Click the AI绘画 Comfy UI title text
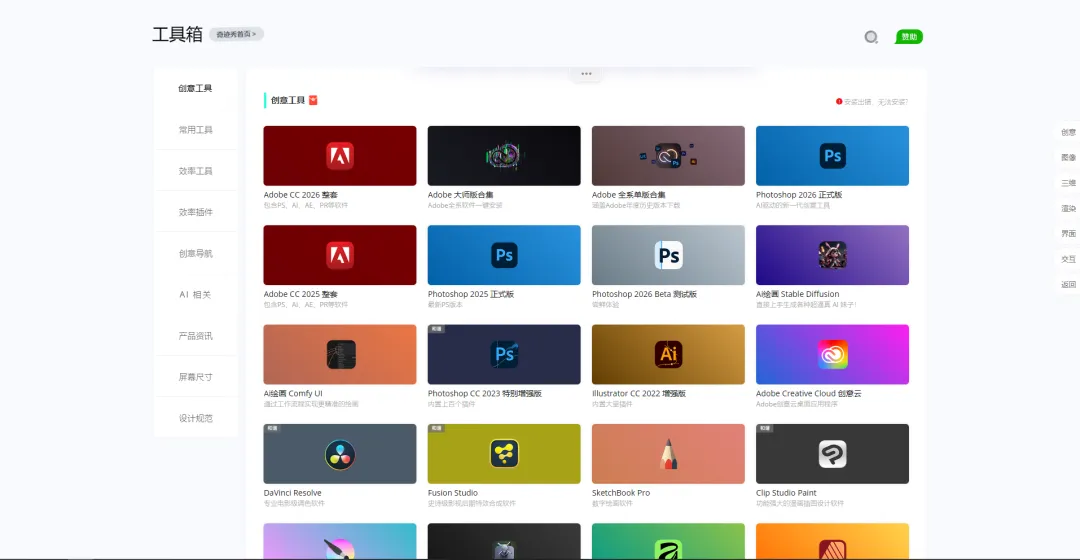 (x=293, y=393)
